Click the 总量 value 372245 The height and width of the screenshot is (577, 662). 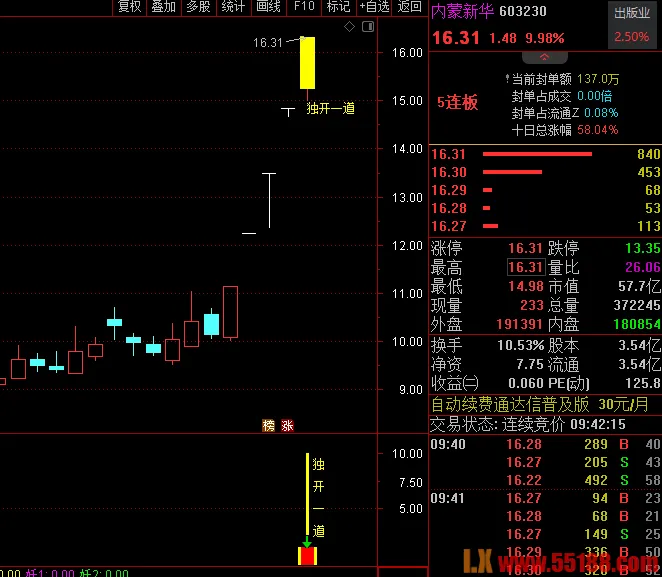pyautogui.click(x=637, y=305)
